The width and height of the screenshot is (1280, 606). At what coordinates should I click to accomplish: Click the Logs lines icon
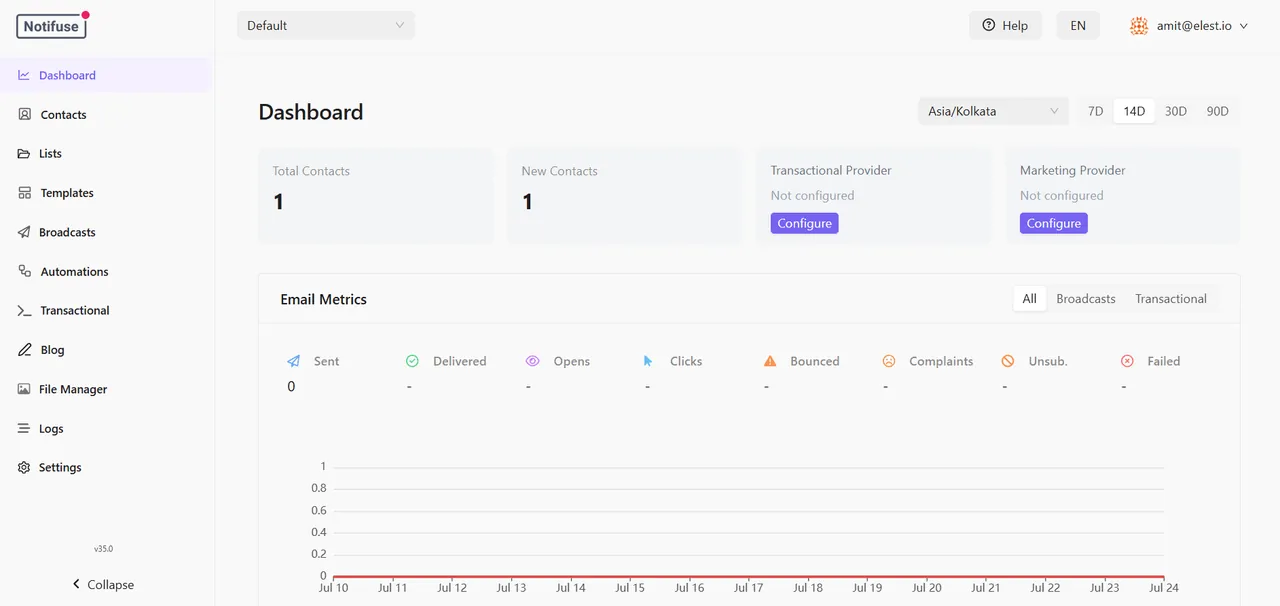24,428
